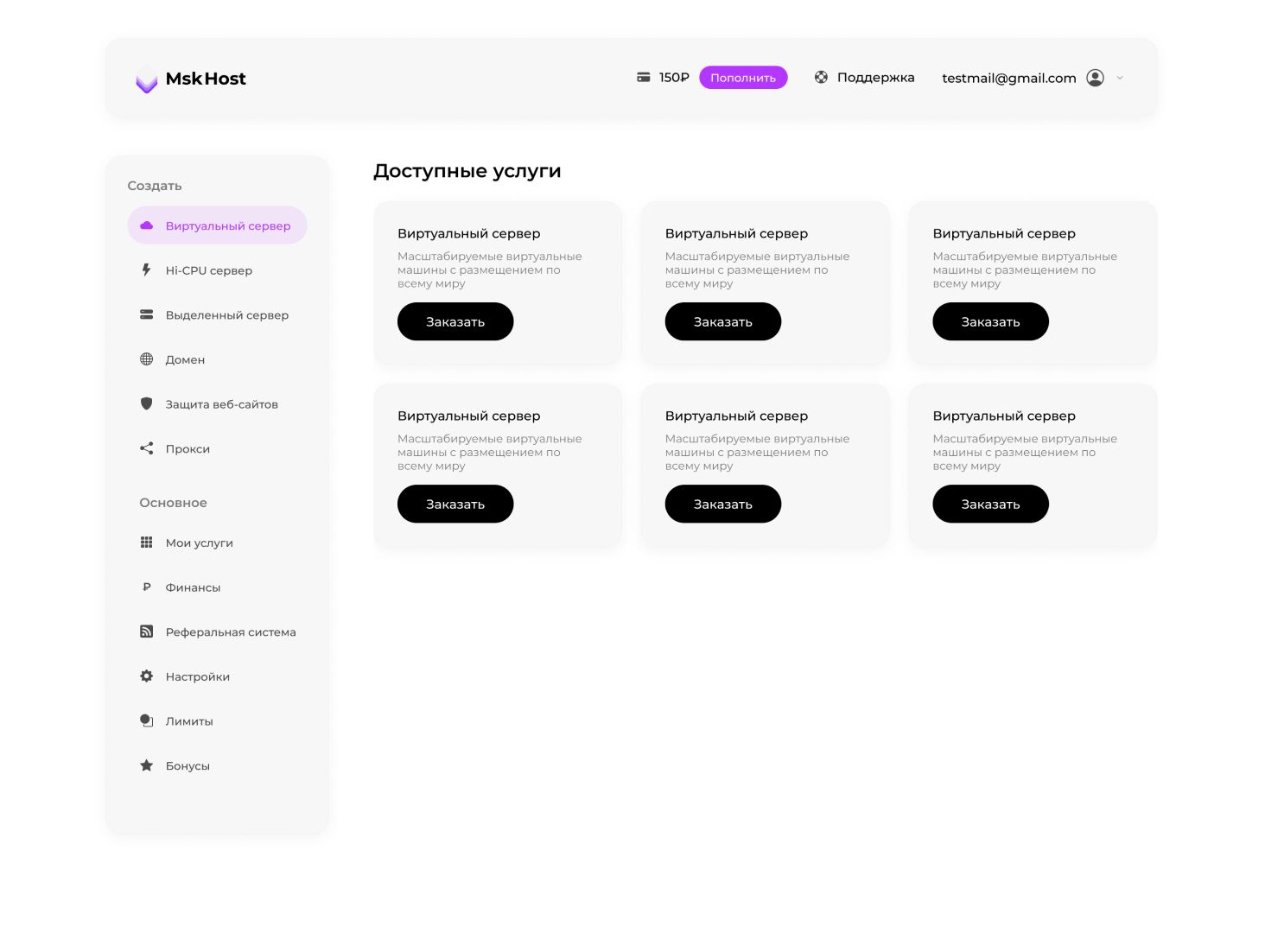Expand the account dropdown chevron
Image resolution: width=1265 pixels, height=952 pixels.
pos(1120,78)
